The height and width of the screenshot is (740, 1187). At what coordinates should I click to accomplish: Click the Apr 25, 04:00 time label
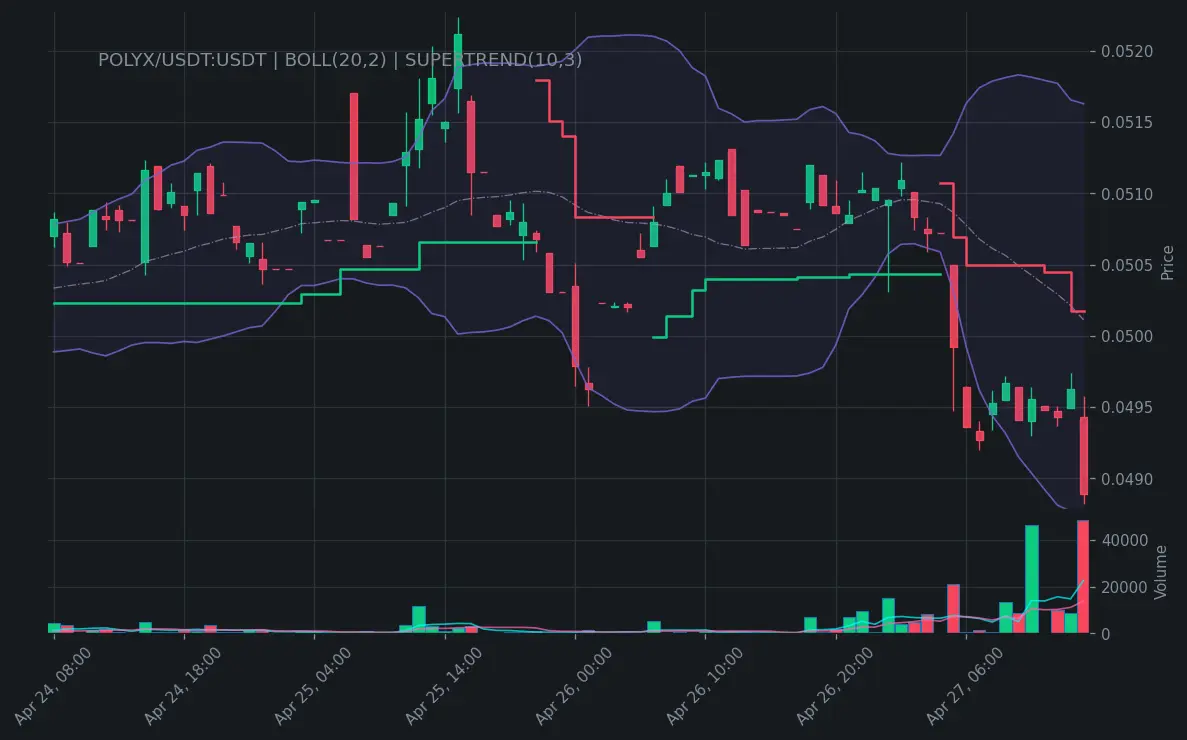(x=313, y=686)
